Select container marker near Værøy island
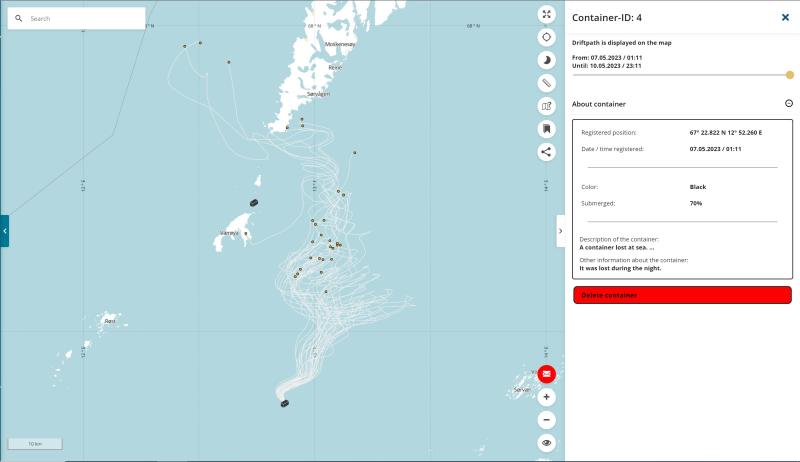800x462 pixels. 254,203
